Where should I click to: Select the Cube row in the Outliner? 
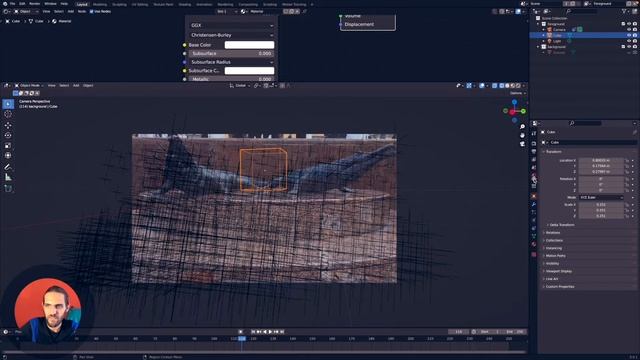pyautogui.click(x=584, y=35)
